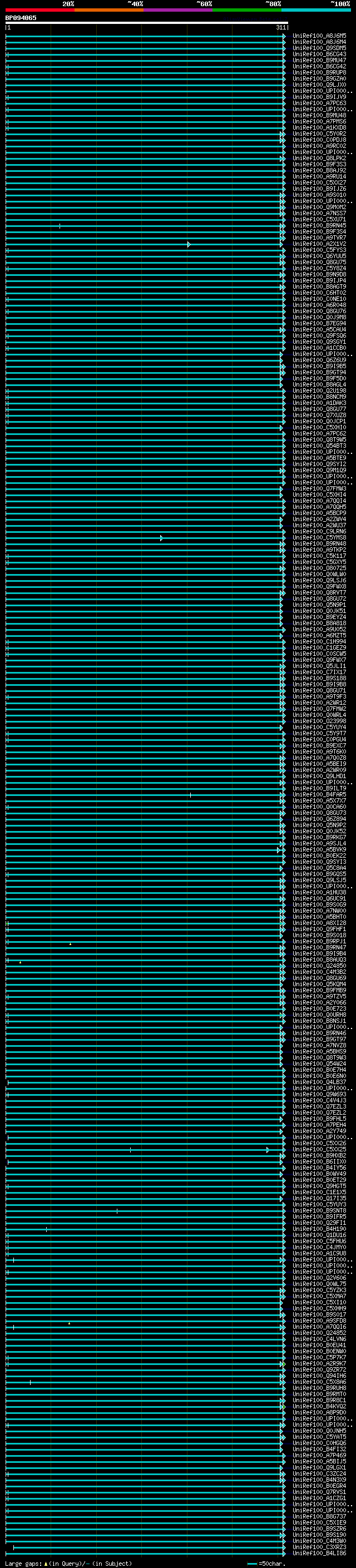Screen dimensions: 356x1568
Task: Select the UniRef100_C0PDJ8 label
Action: pos(319,140)
